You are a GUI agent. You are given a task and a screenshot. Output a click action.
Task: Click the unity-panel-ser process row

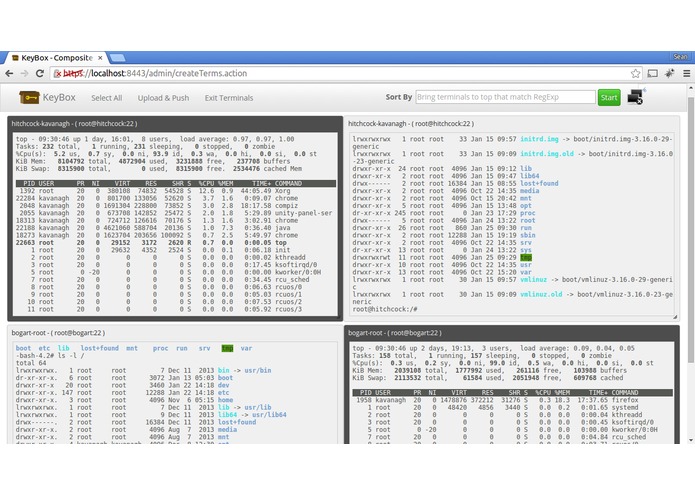pos(176,213)
